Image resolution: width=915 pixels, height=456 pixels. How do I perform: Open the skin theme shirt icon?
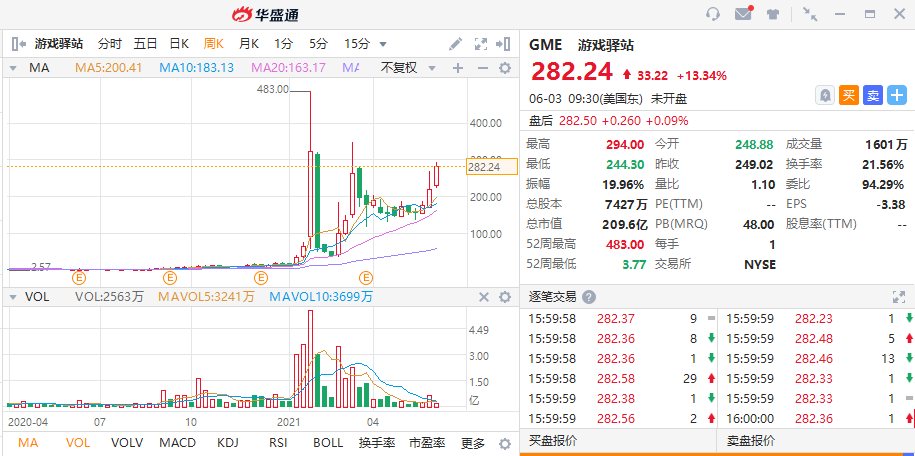(773, 15)
